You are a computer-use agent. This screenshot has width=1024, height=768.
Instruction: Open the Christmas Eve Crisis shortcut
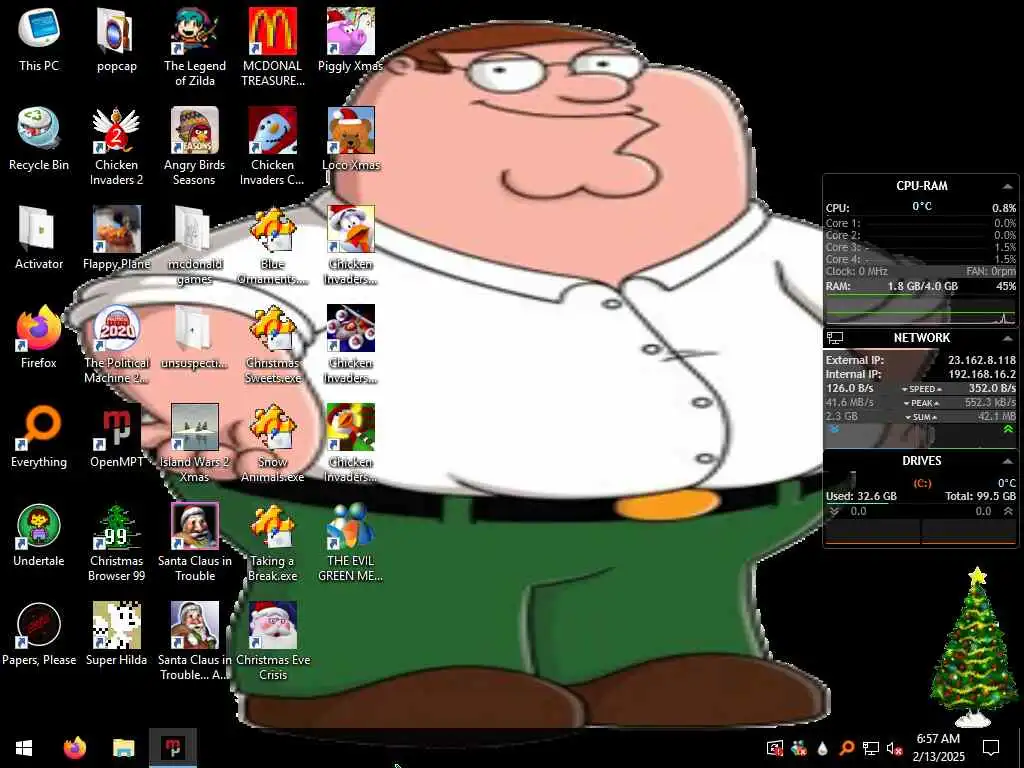[273, 642]
